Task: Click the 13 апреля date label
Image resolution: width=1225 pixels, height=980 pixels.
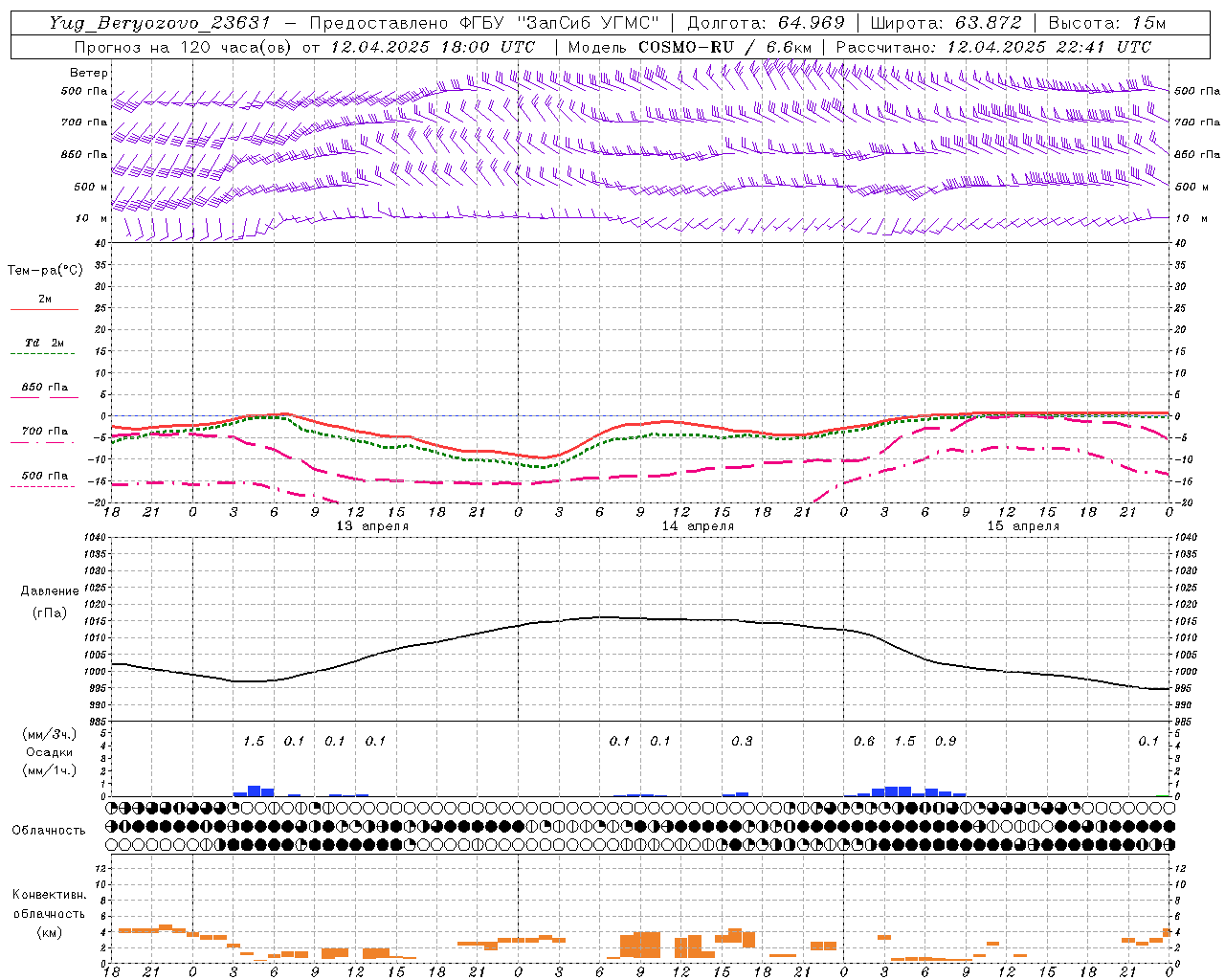Action: pyautogui.click(x=372, y=526)
